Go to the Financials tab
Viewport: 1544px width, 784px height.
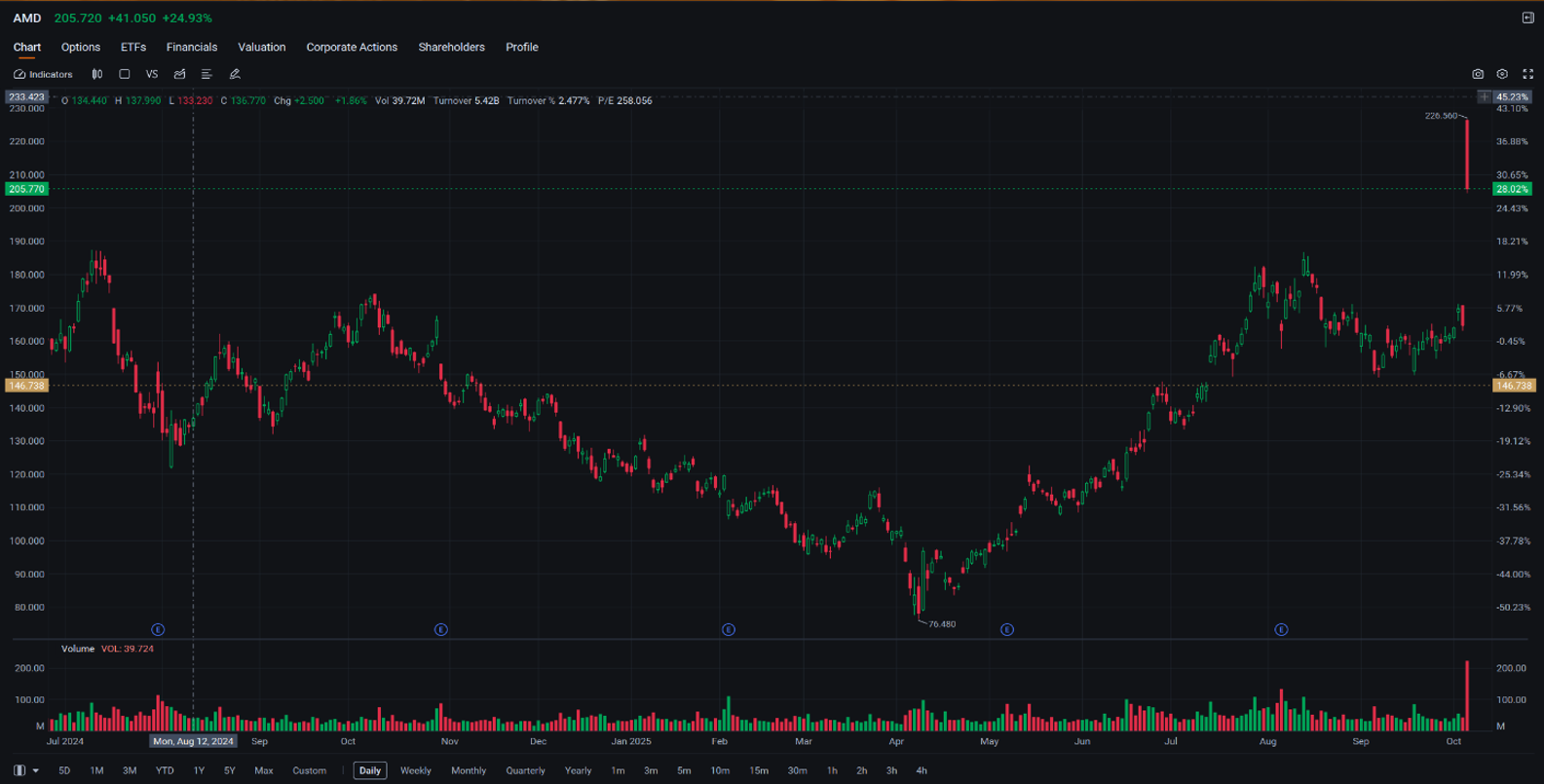(192, 47)
